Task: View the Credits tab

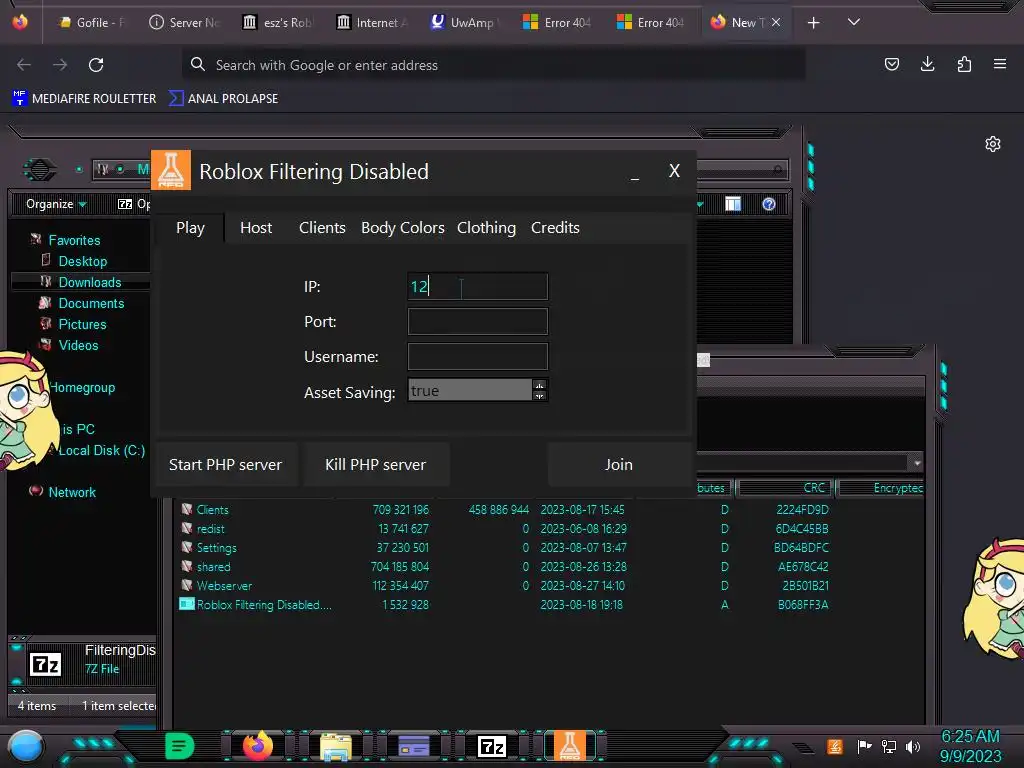Action: click(555, 228)
